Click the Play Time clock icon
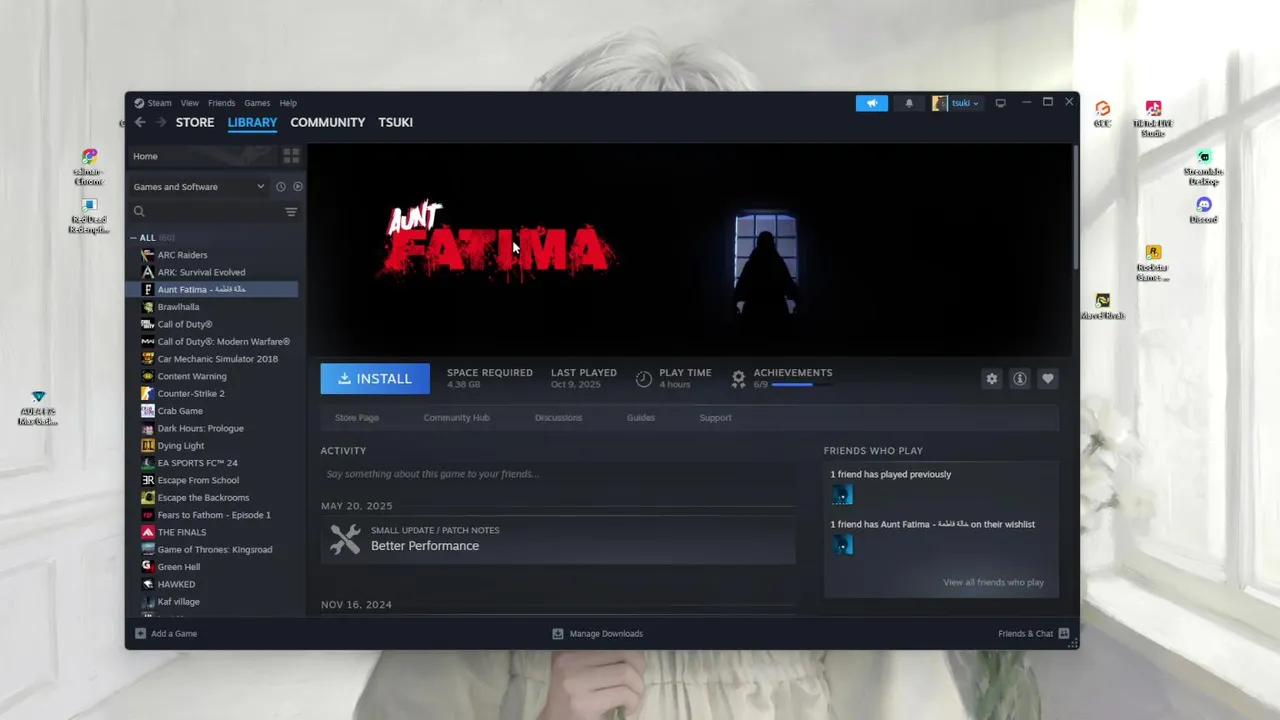Screen dimensions: 1280x720 tap(644, 379)
